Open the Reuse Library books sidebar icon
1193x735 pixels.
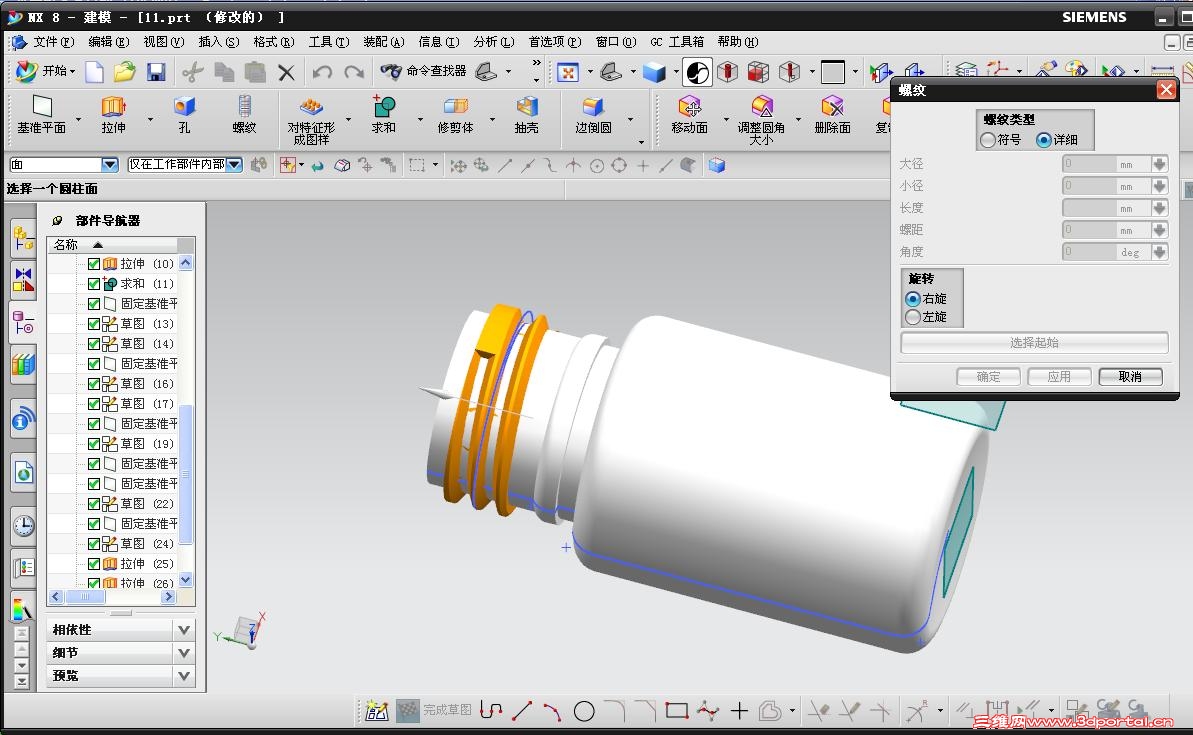pos(24,364)
